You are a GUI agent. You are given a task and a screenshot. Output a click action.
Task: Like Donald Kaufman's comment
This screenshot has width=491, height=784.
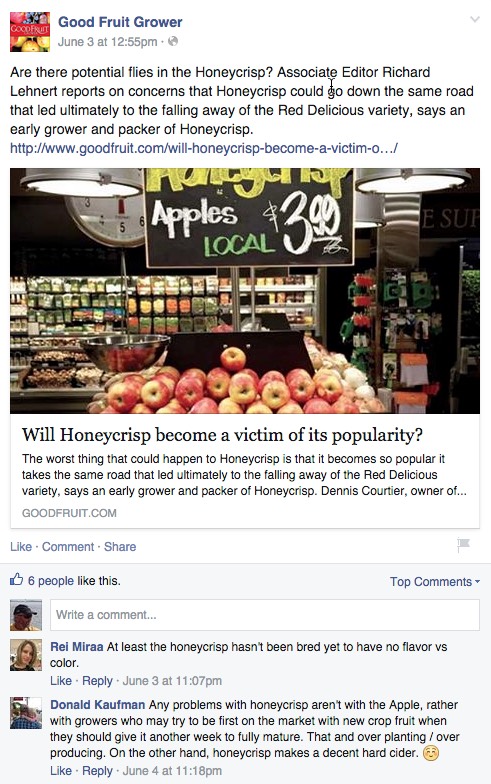[x=61, y=770]
